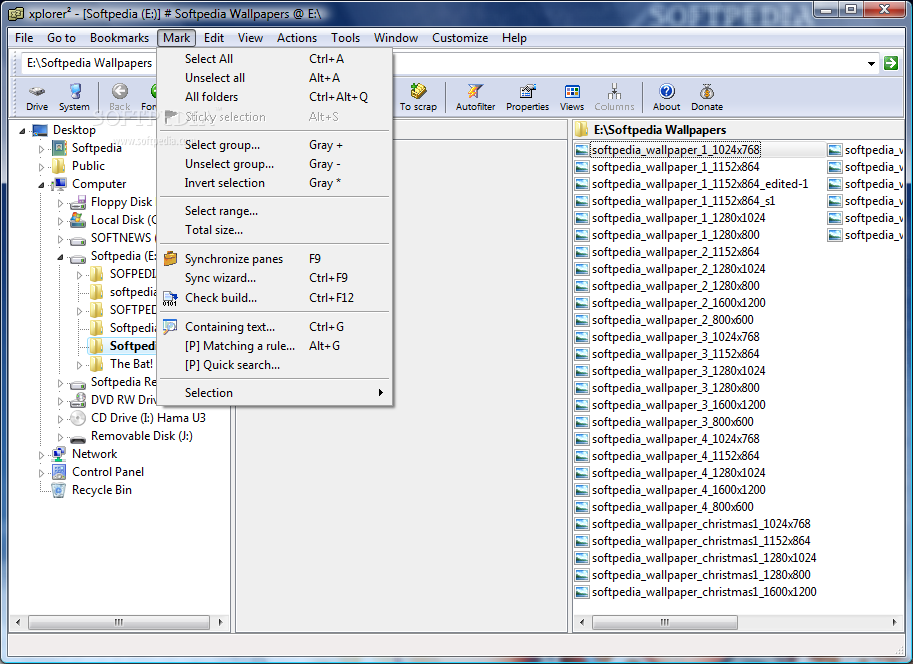Send items with To scrap icon

(418, 91)
